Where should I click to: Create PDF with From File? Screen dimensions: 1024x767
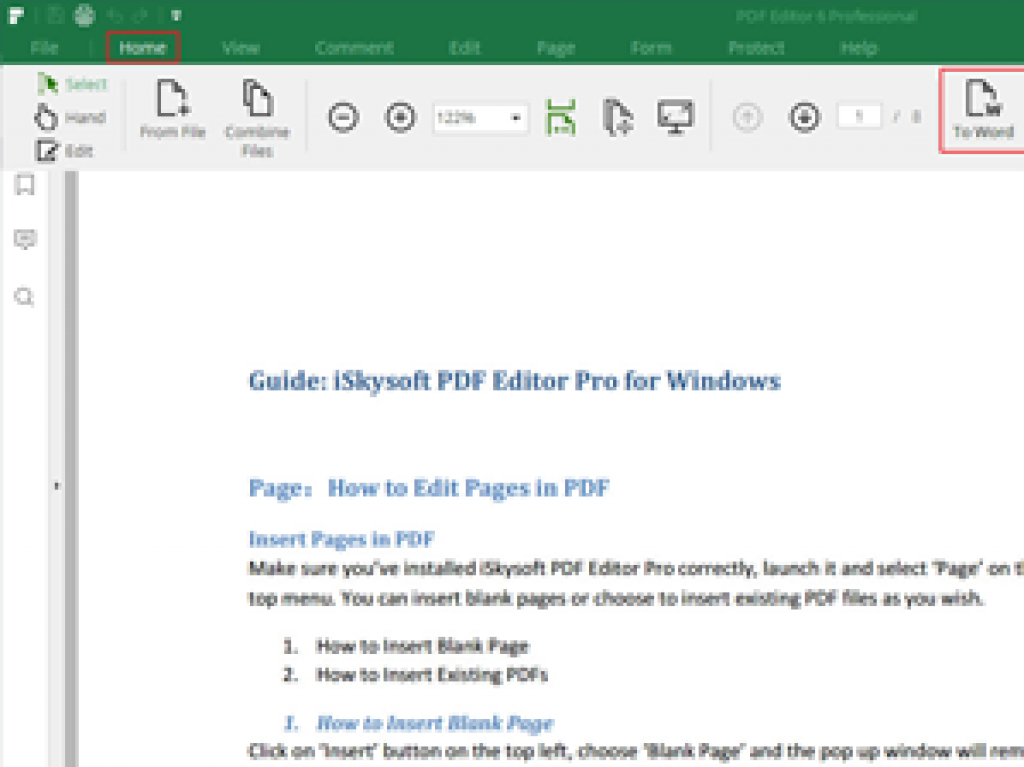coord(172,108)
